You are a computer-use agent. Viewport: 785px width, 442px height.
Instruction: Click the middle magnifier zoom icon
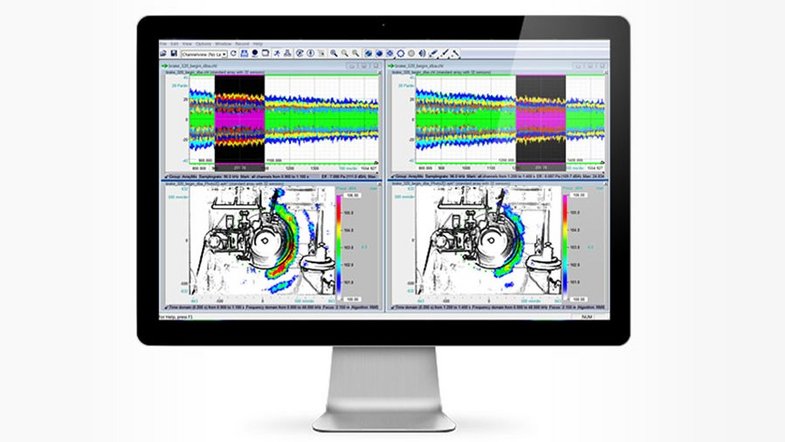click(x=344, y=53)
